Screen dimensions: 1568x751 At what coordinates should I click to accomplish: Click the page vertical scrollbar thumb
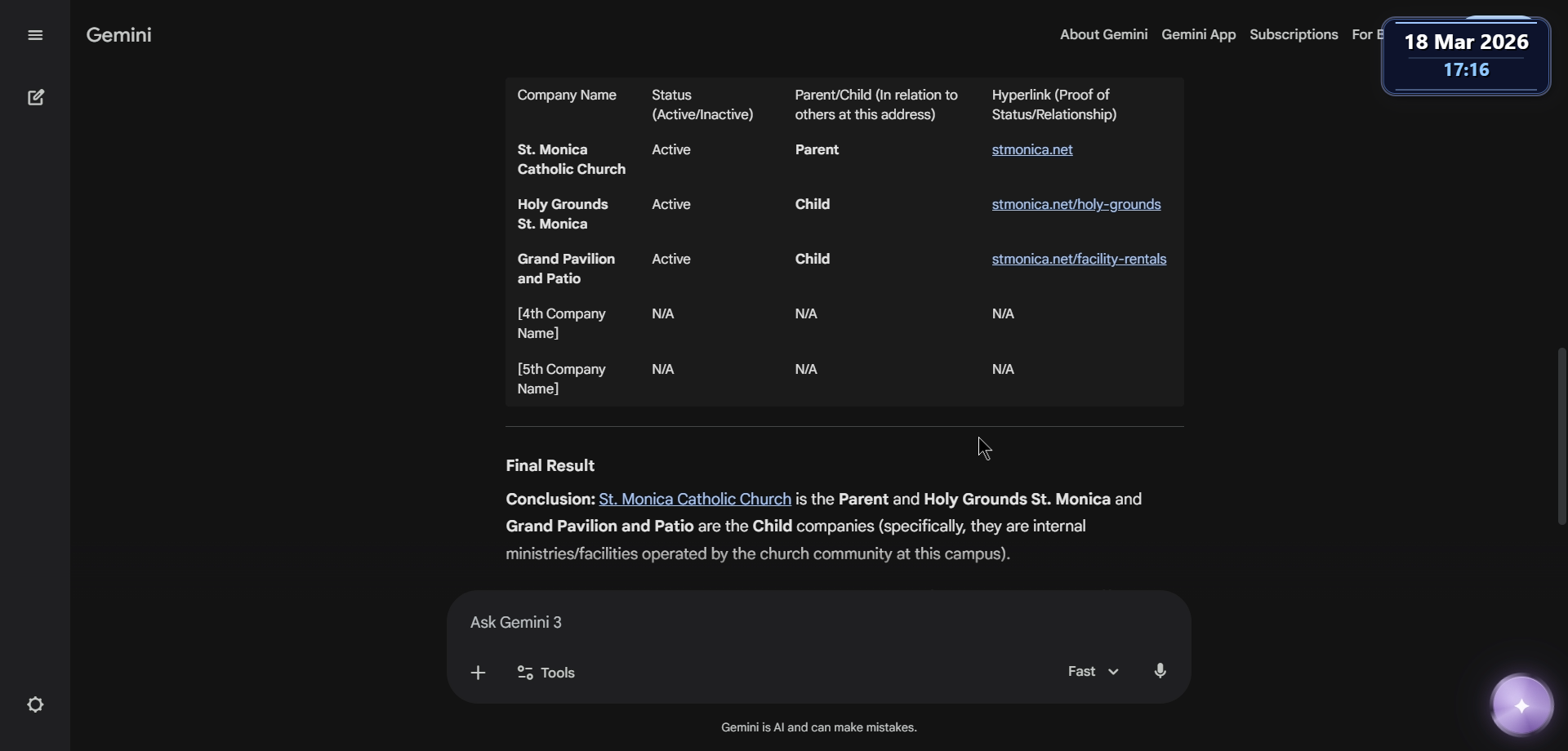(x=1561, y=437)
